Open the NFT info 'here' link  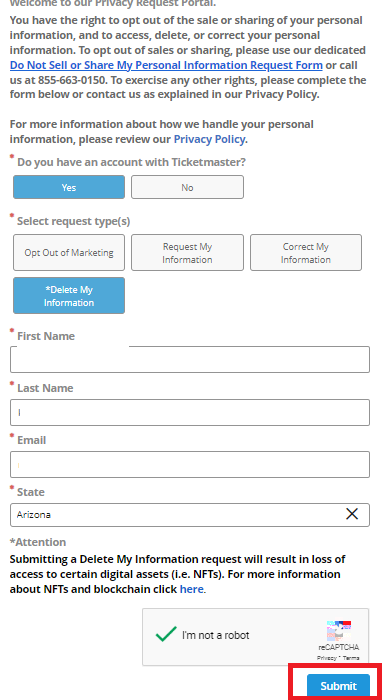(x=192, y=589)
